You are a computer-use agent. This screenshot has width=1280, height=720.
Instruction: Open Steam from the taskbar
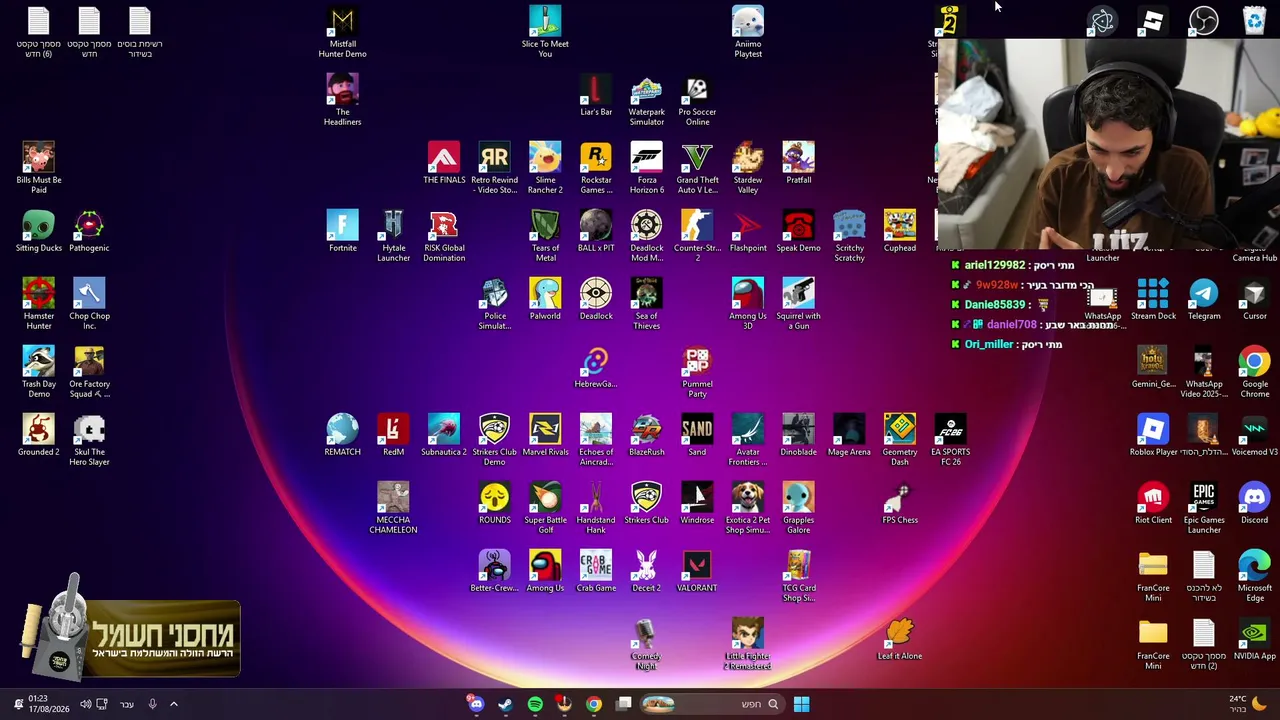(x=505, y=704)
